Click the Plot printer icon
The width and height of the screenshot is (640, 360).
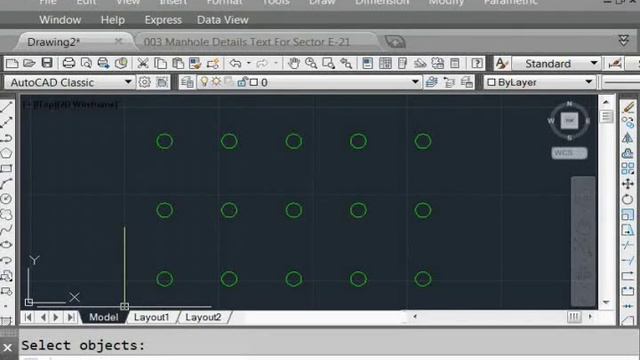click(69, 63)
